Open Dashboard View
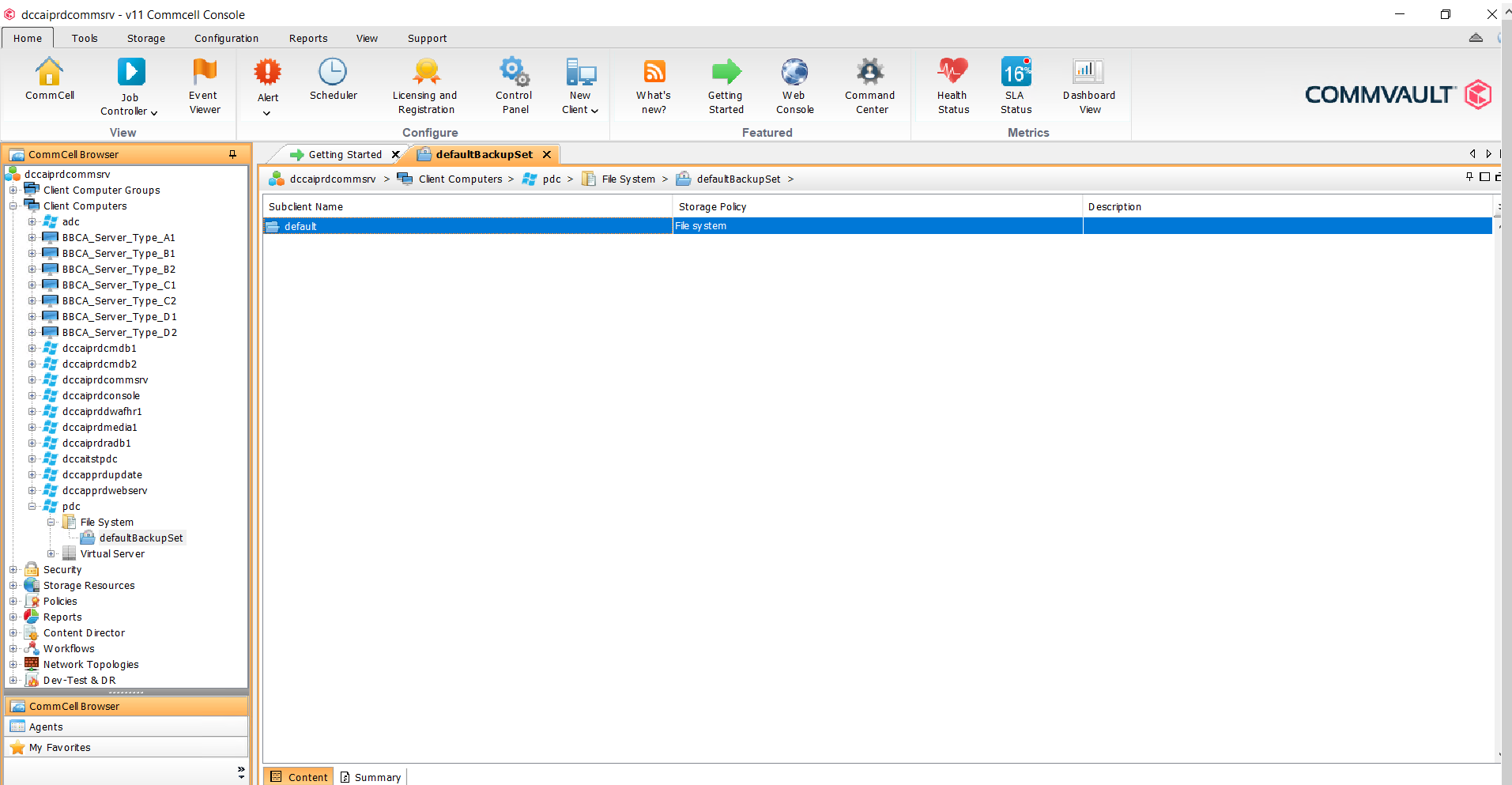Viewport: 1512px width, 785px height. (x=1089, y=85)
